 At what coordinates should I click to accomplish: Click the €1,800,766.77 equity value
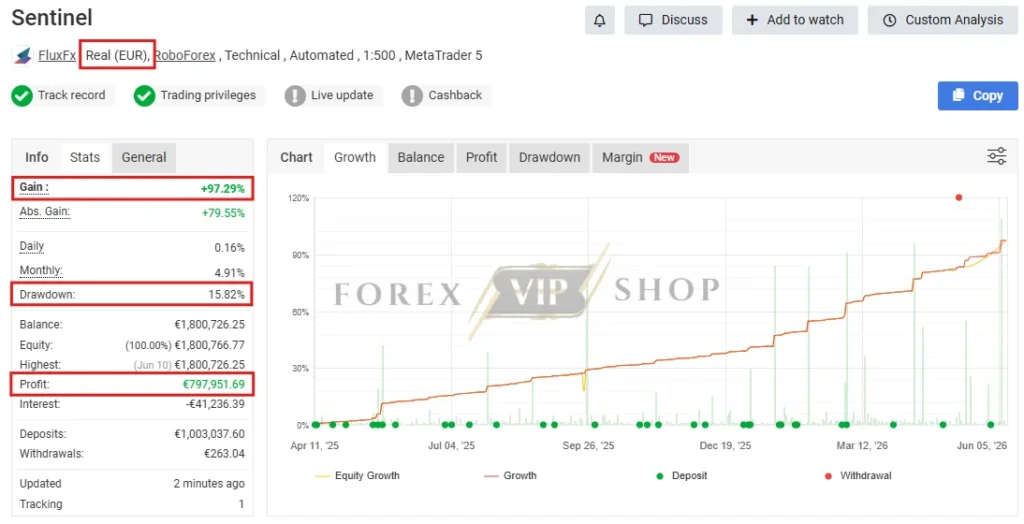210,345
